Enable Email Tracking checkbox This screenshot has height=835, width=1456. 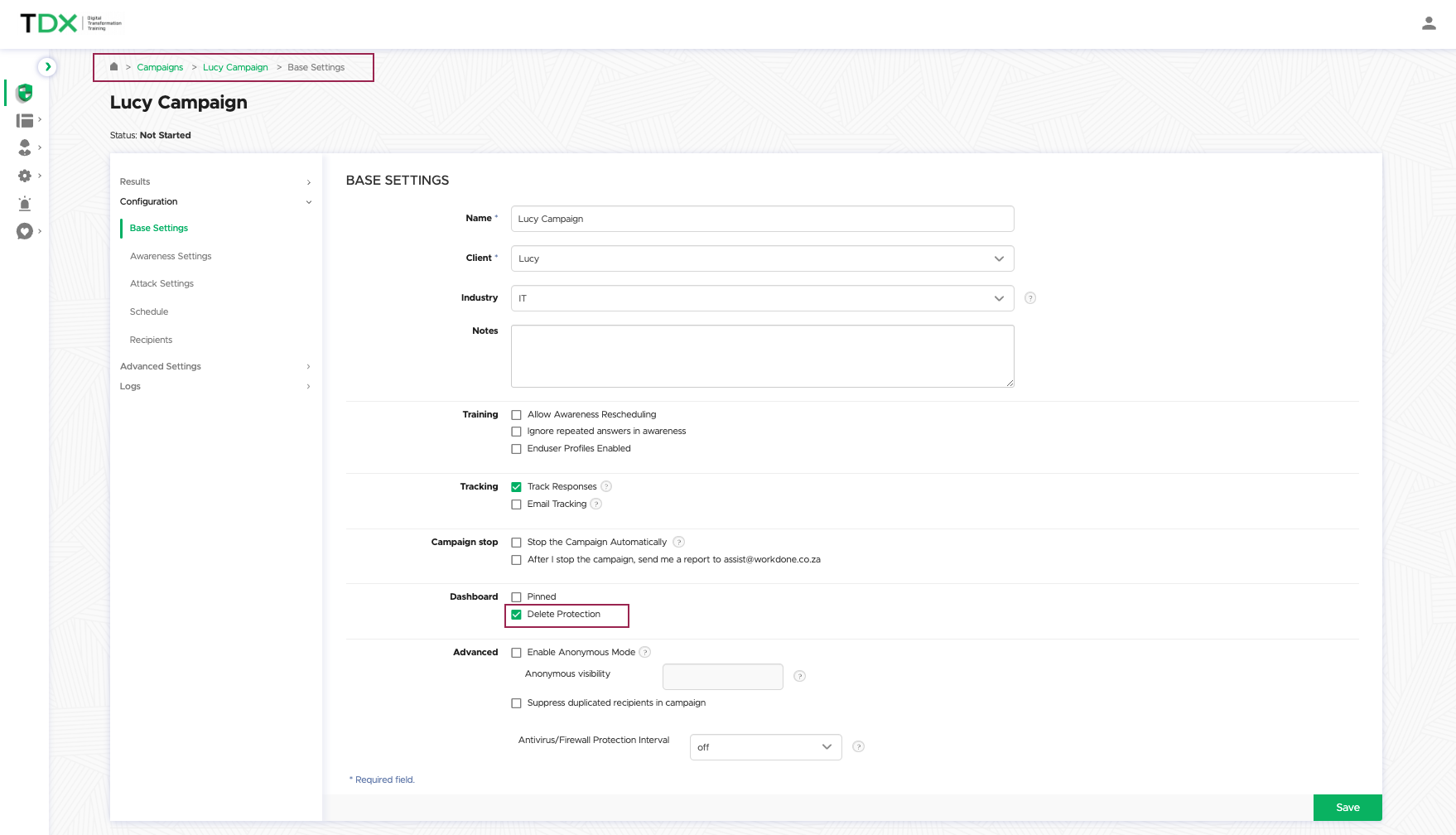tap(516, 504)
